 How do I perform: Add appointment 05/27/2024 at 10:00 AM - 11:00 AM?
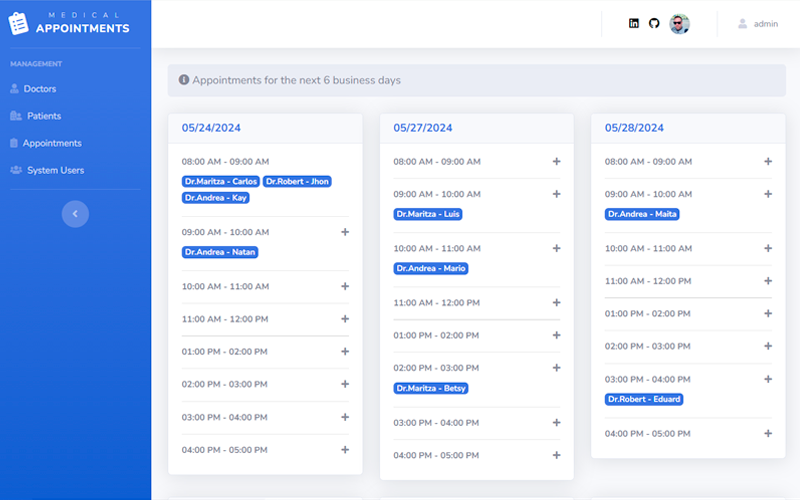pyautogui.click(x=557, y=248)
